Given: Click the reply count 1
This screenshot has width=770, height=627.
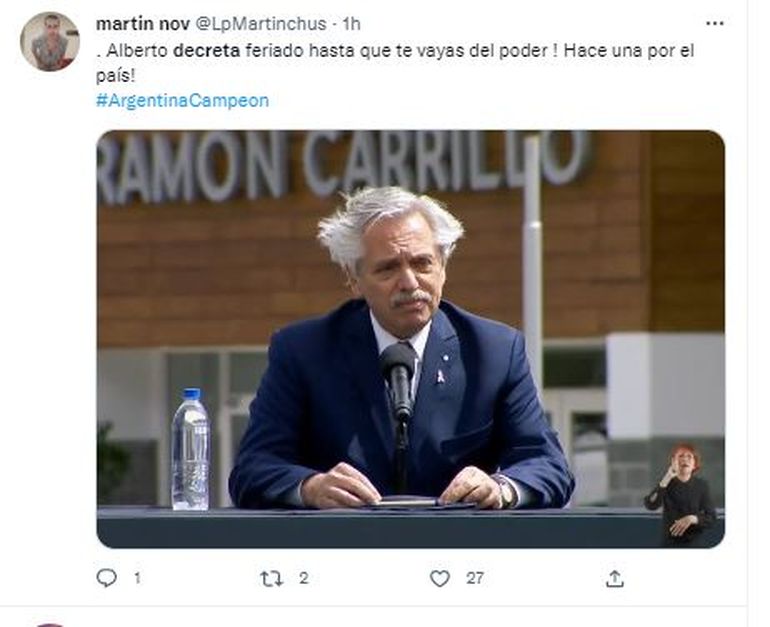Looking at the screenshot, I should [138, 578].
